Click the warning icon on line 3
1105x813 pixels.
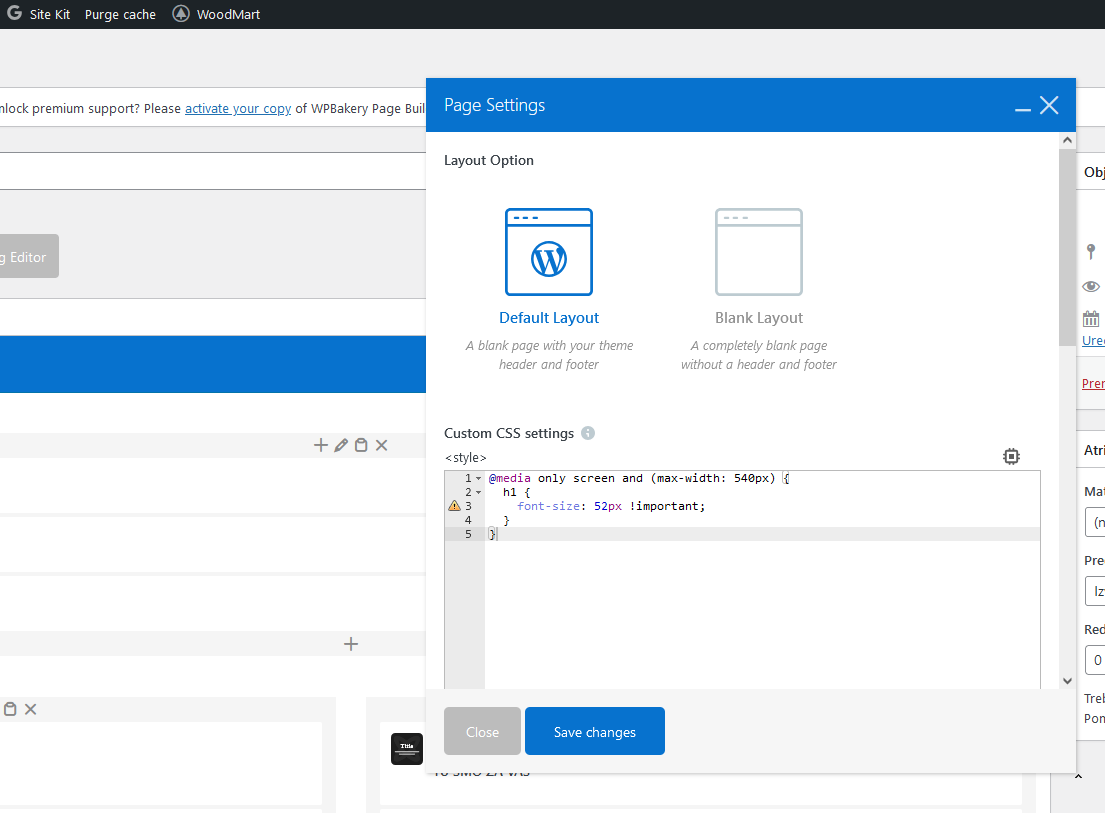click(x=455, y=506)
